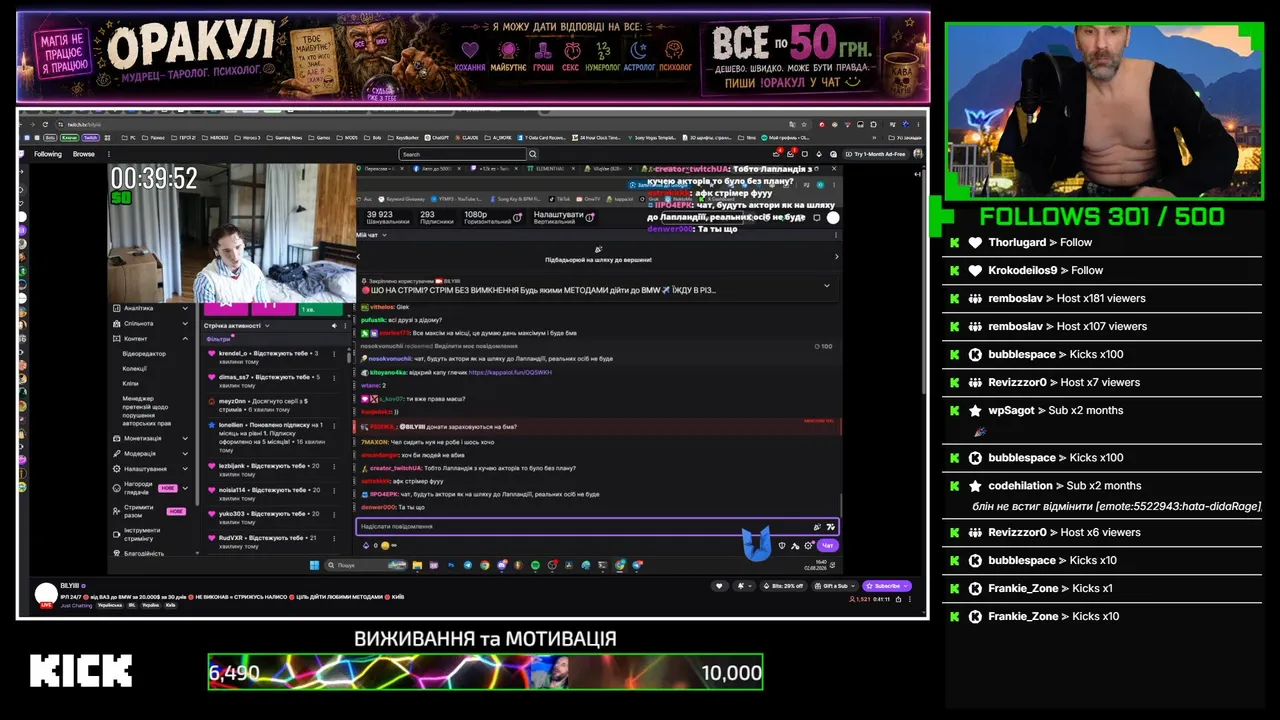
Task: Click the Thorlugard Follow event row
Action: (1101, 243)
